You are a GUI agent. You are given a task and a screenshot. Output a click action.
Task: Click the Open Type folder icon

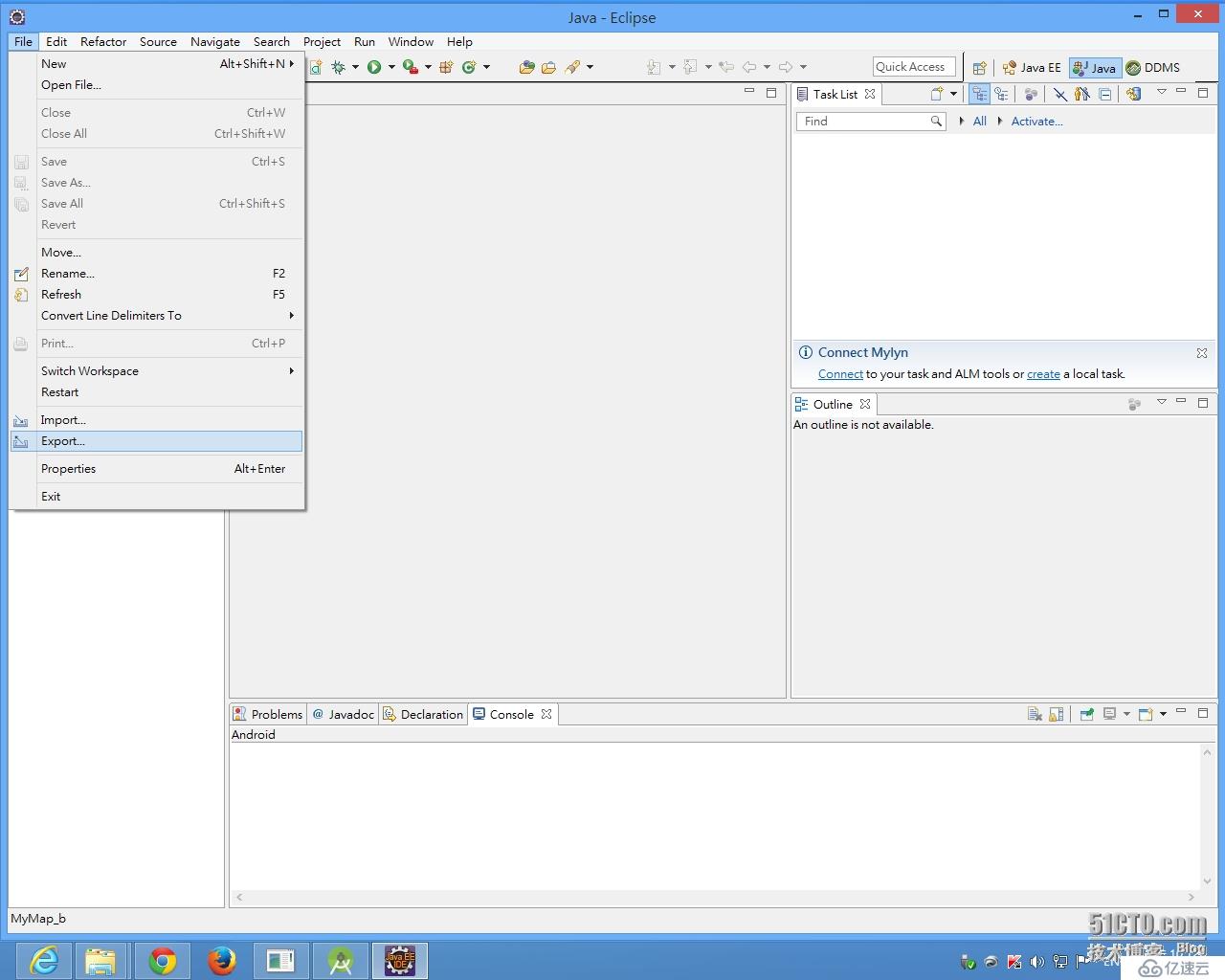(526, 67)
